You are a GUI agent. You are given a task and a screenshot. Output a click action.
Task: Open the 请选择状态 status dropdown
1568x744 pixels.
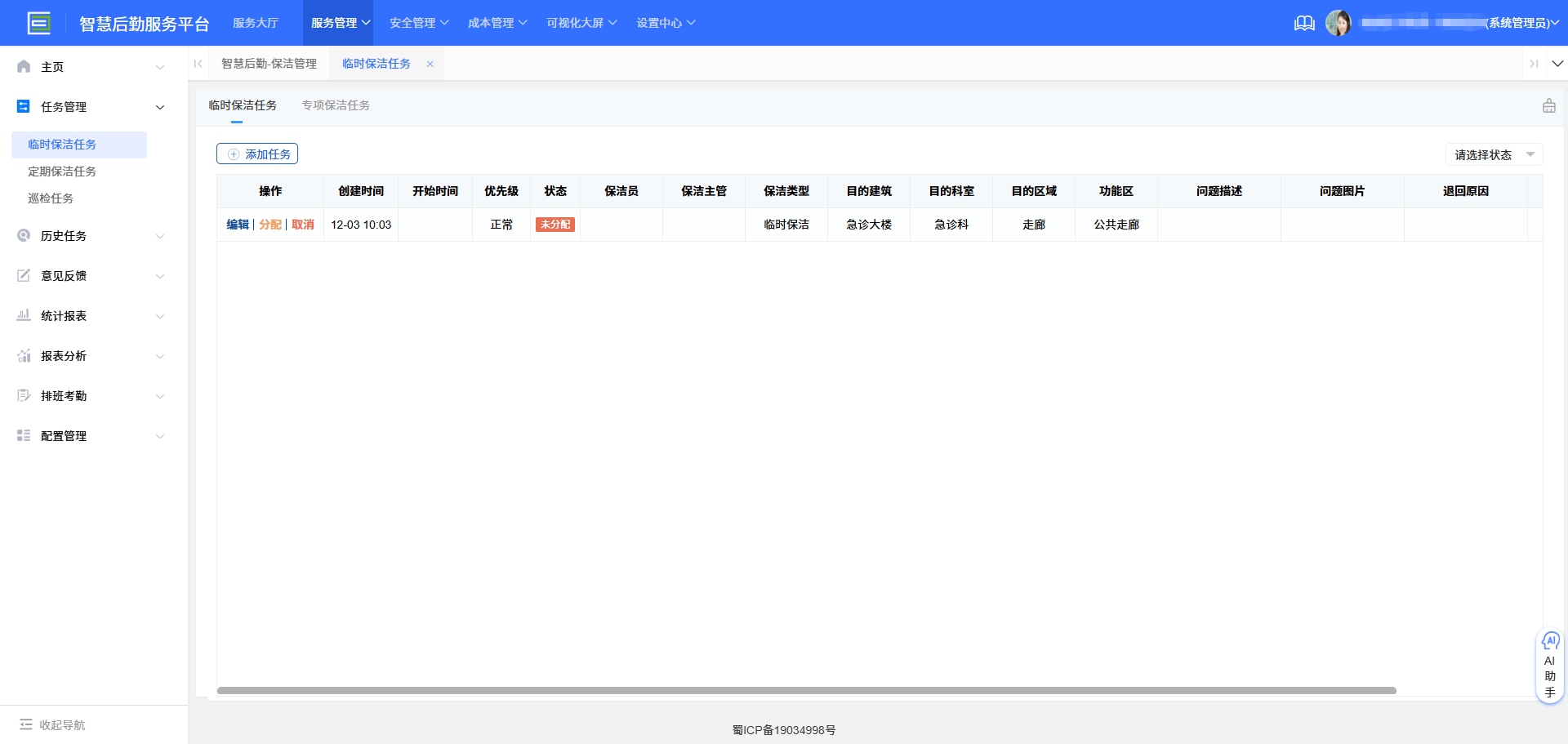[x=1492, y=154]
